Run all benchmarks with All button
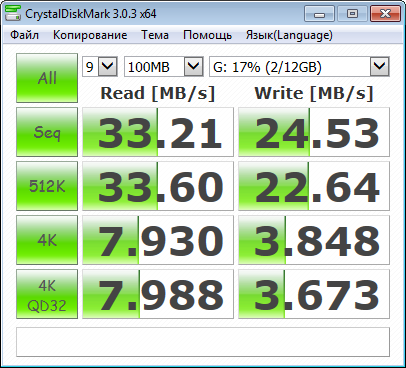 [47, 78]
